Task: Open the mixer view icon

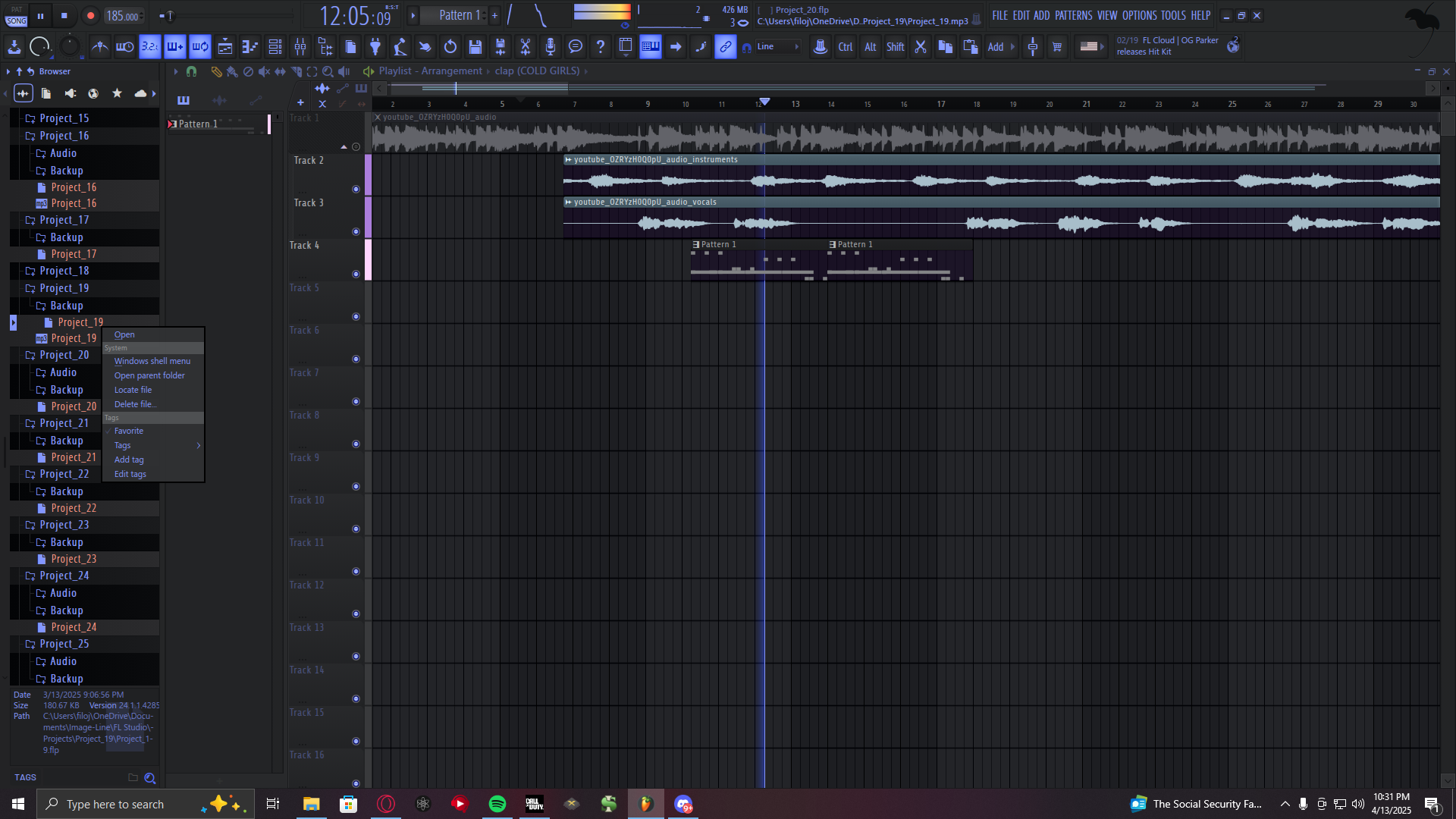Action: coord(300,47)
